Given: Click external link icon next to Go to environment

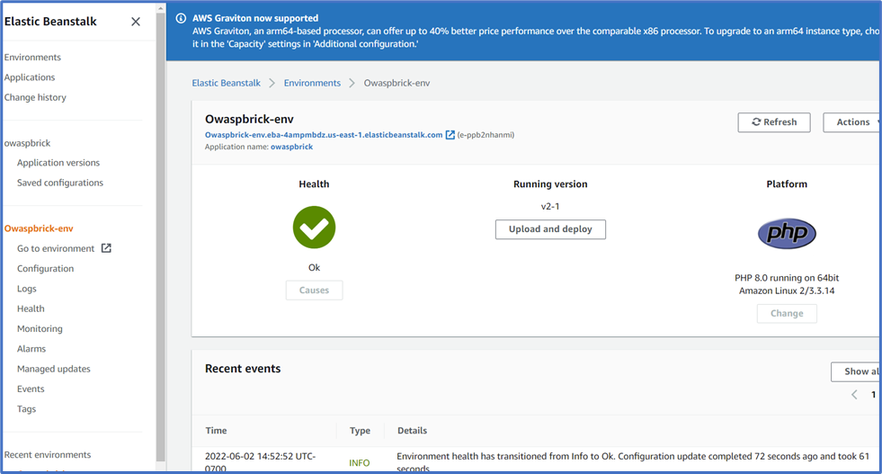Looking at the screenshot, I should [106, 248].
